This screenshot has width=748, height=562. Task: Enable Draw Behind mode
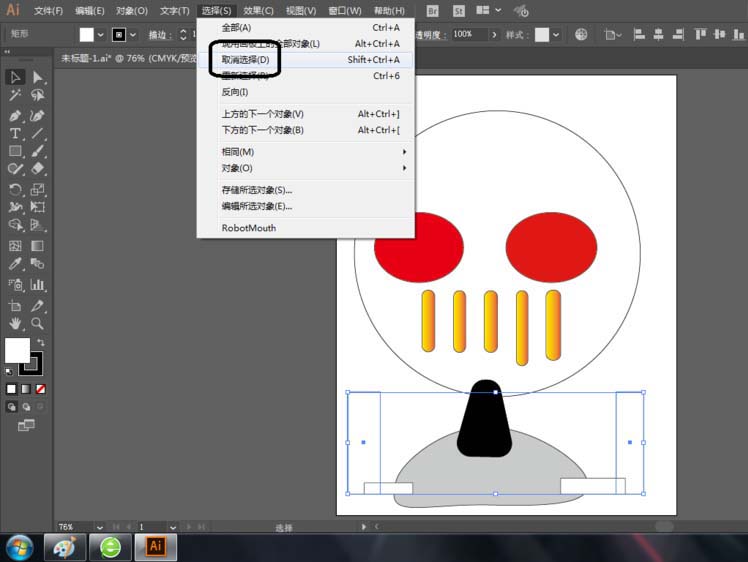[x=26, y=406]
